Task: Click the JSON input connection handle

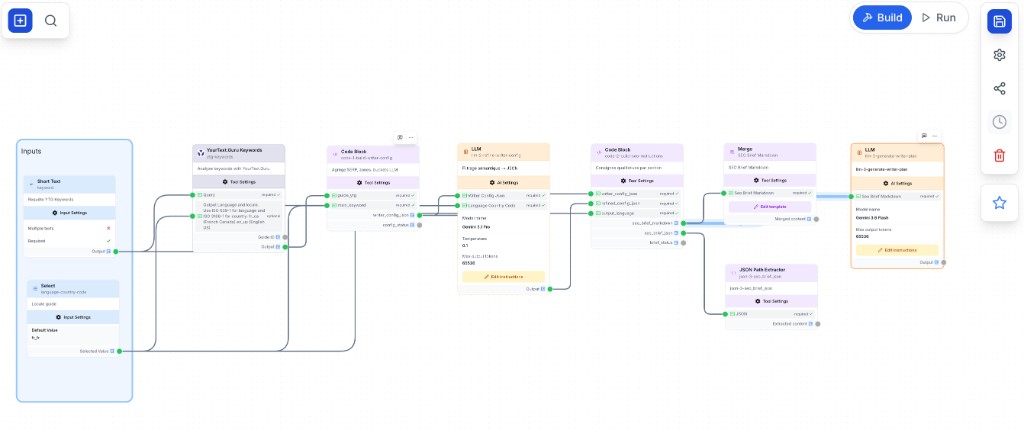Action: (x=726, y=313)
